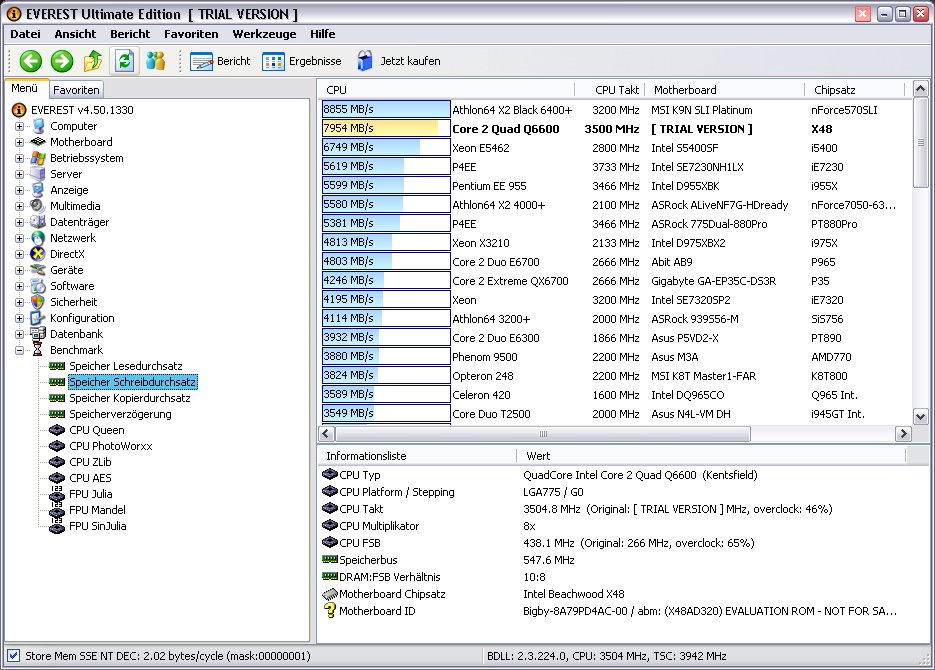Expand the Motherboard tree node
Viewport: 935px width, 670px height.
tap(20, 142)
